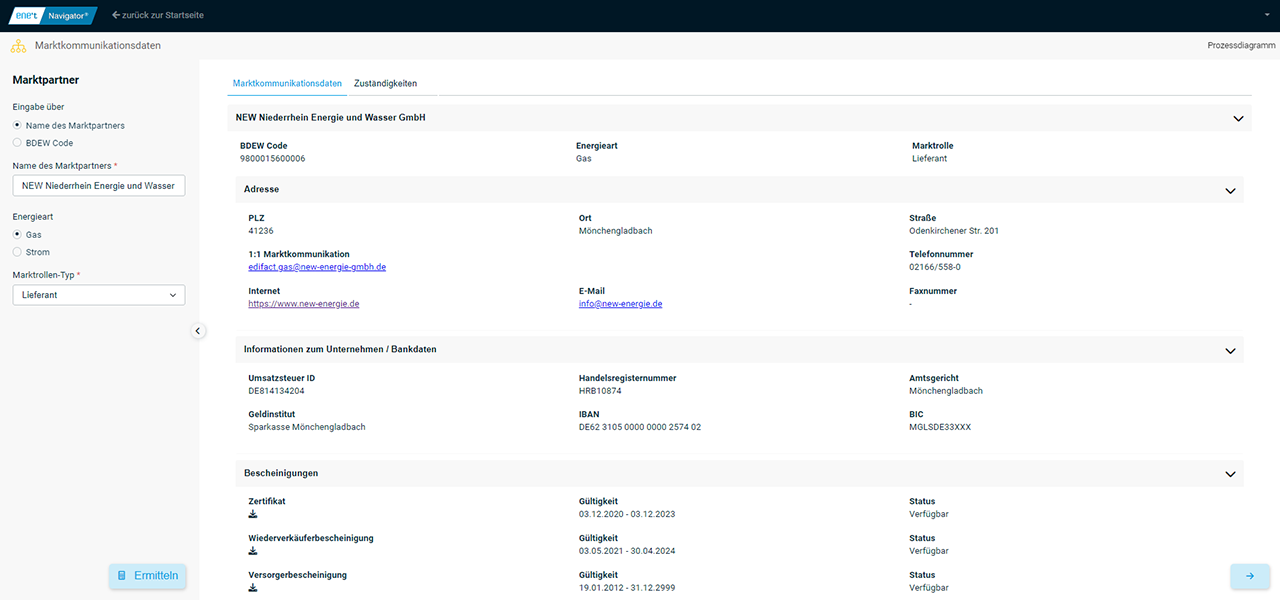Click street Odenkirchener Str. 201
Image resolution: width=1280 pixels, height=600 pixels.
point(954,231)
